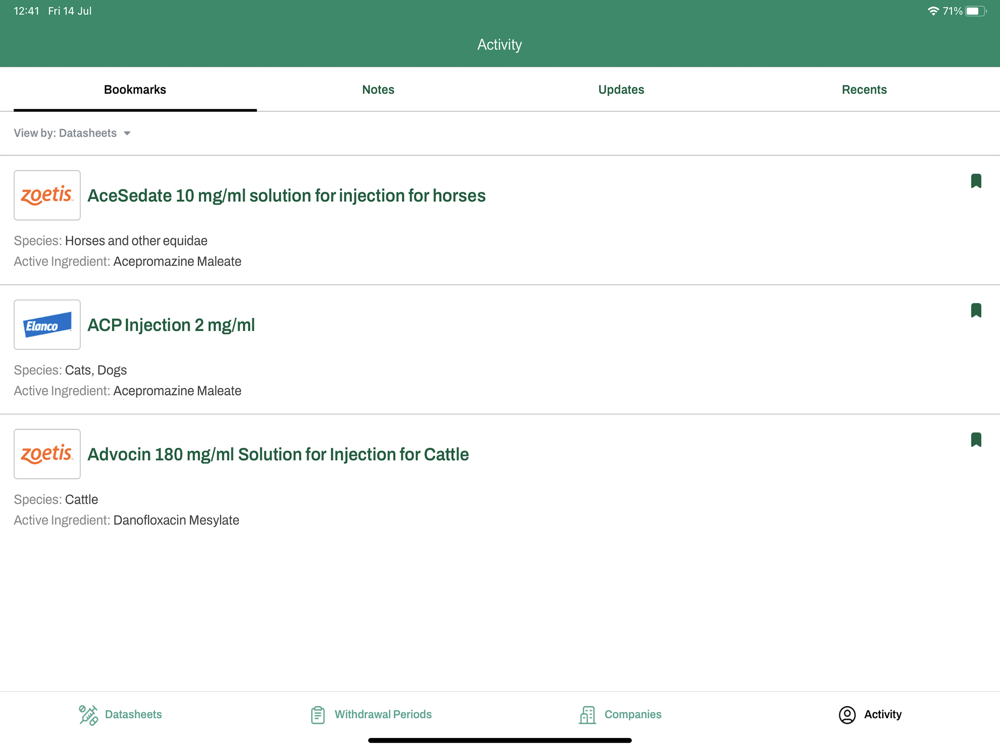Click the Elanco logo thumbnail
Image resolution: width=1000 pixels, height=750 pixels.
click(47, 325)
